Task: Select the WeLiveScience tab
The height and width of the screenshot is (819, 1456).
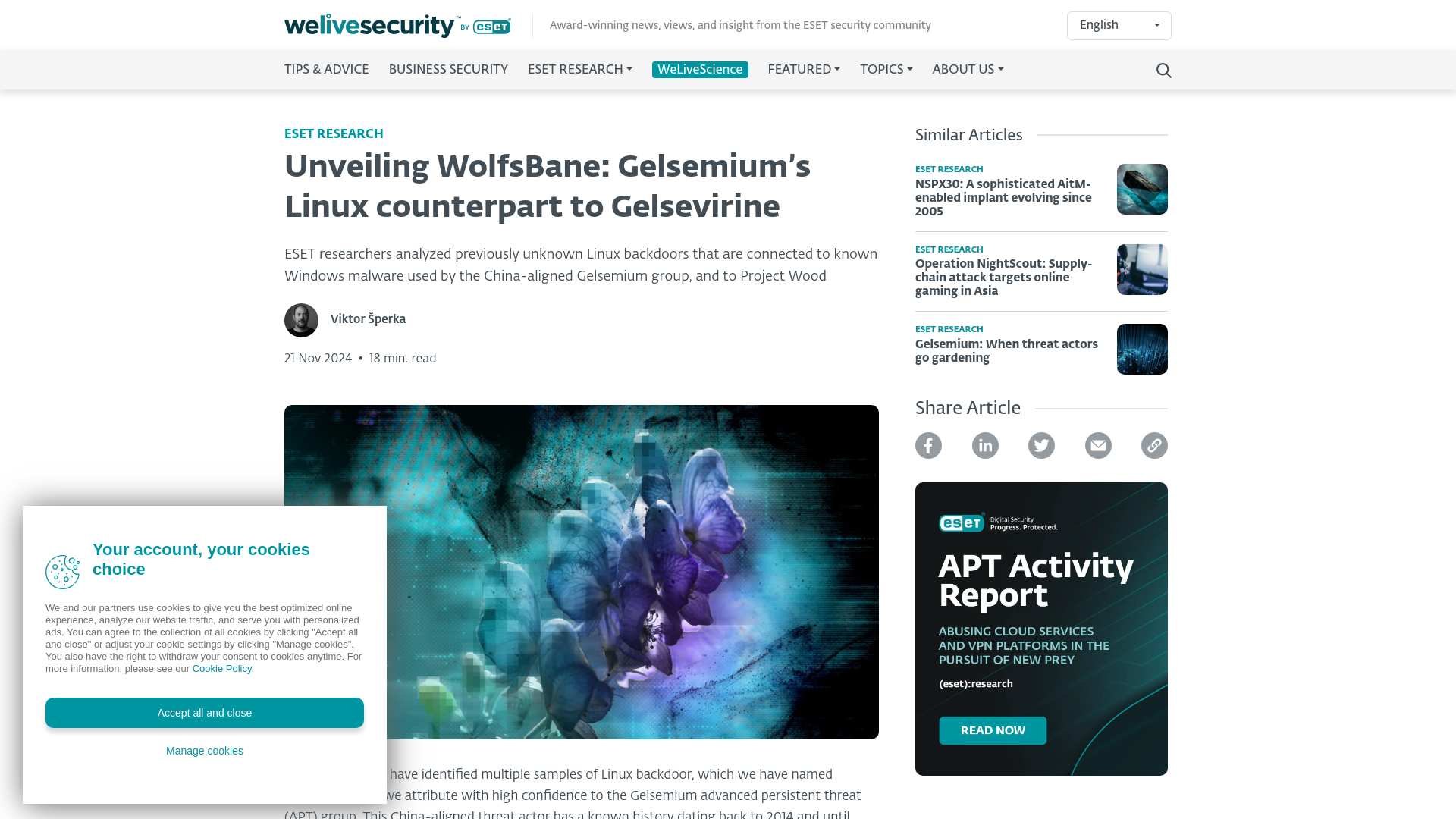Action: tap(700, 69)
